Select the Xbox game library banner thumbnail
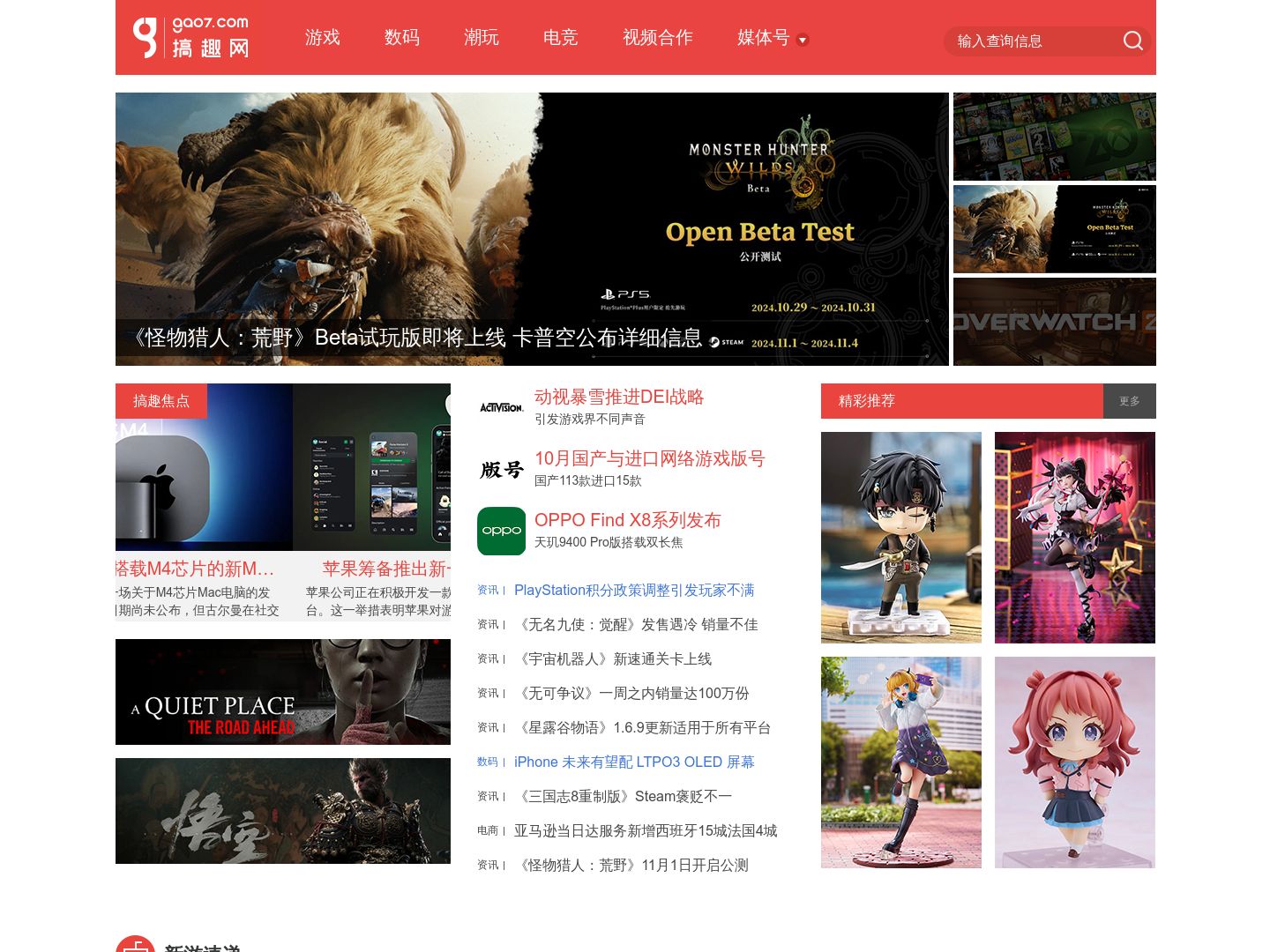 pyautogui.click(x=1055, y=137)
